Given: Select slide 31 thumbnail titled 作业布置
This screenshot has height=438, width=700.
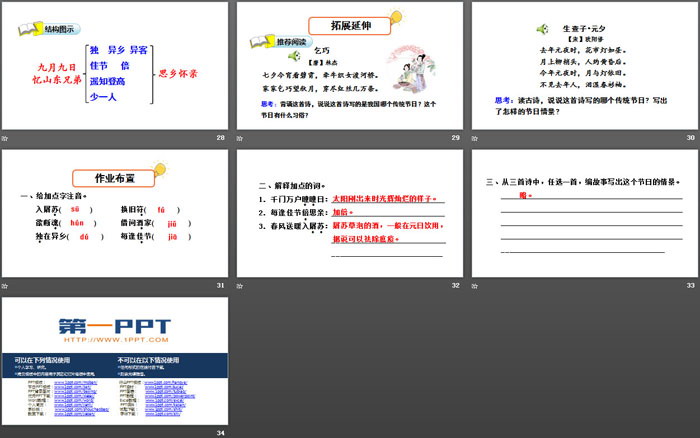Looking at the screenshot, I should click(x=115, y=213).
